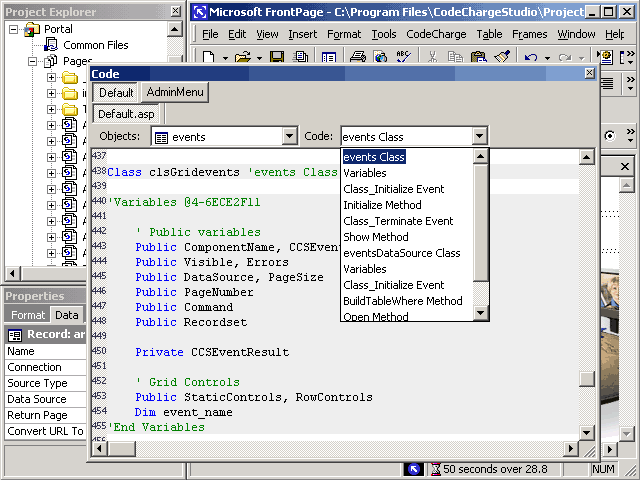Image resolution: width=640 pixels, height=480 pixels.
Task: Click the Format Painter brush icon
Action: tap(503, 58)
